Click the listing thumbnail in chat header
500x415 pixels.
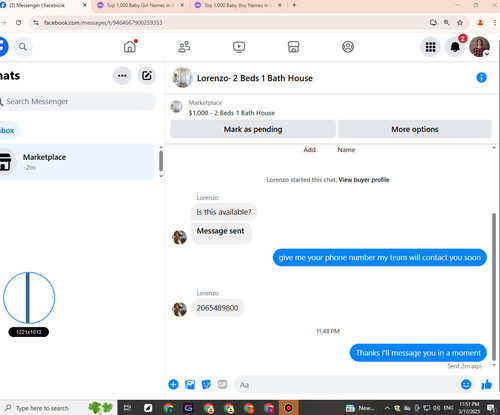tap(182, 78)
